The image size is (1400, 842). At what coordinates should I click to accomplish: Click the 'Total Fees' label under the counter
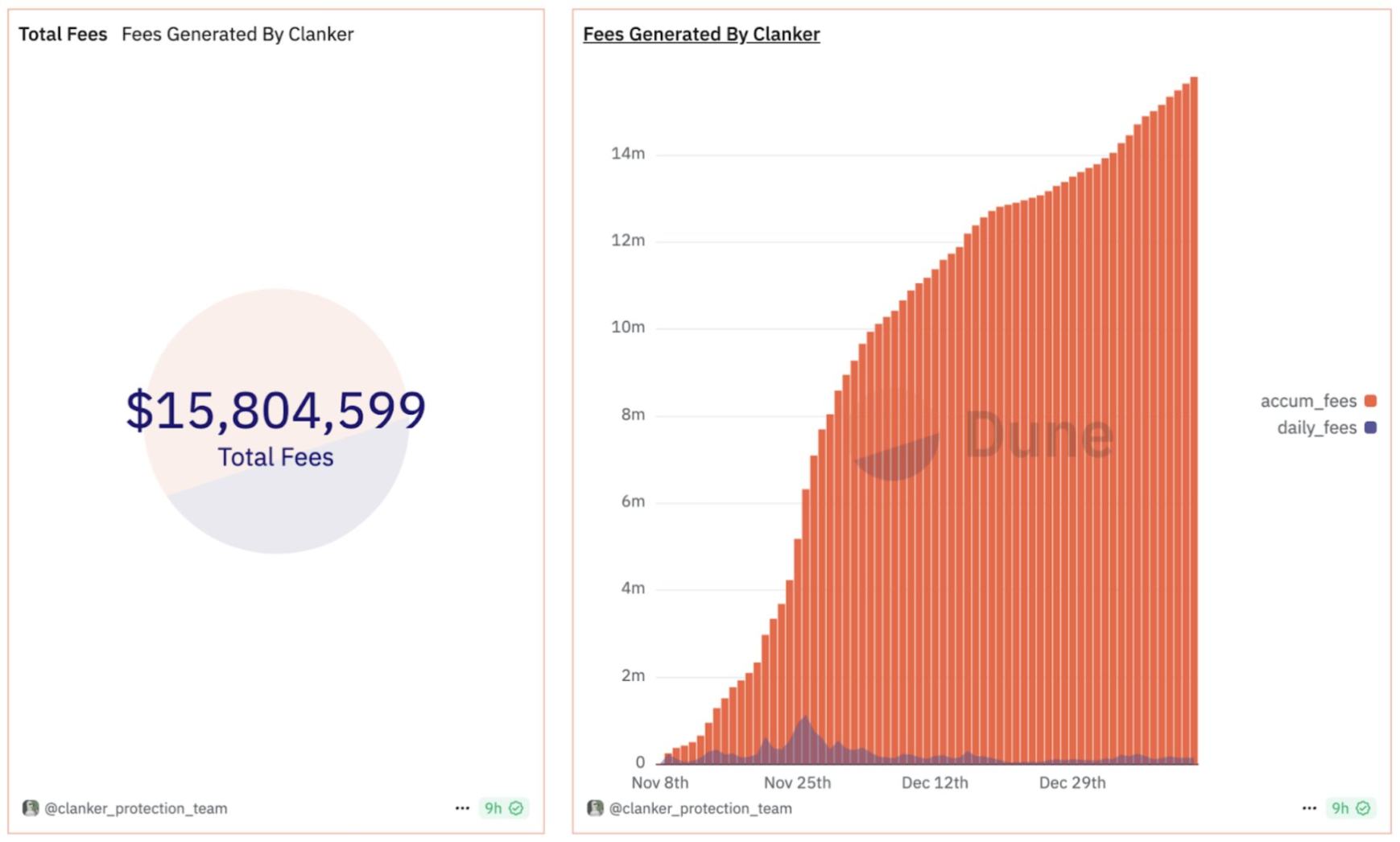click(x=275, y=457)
